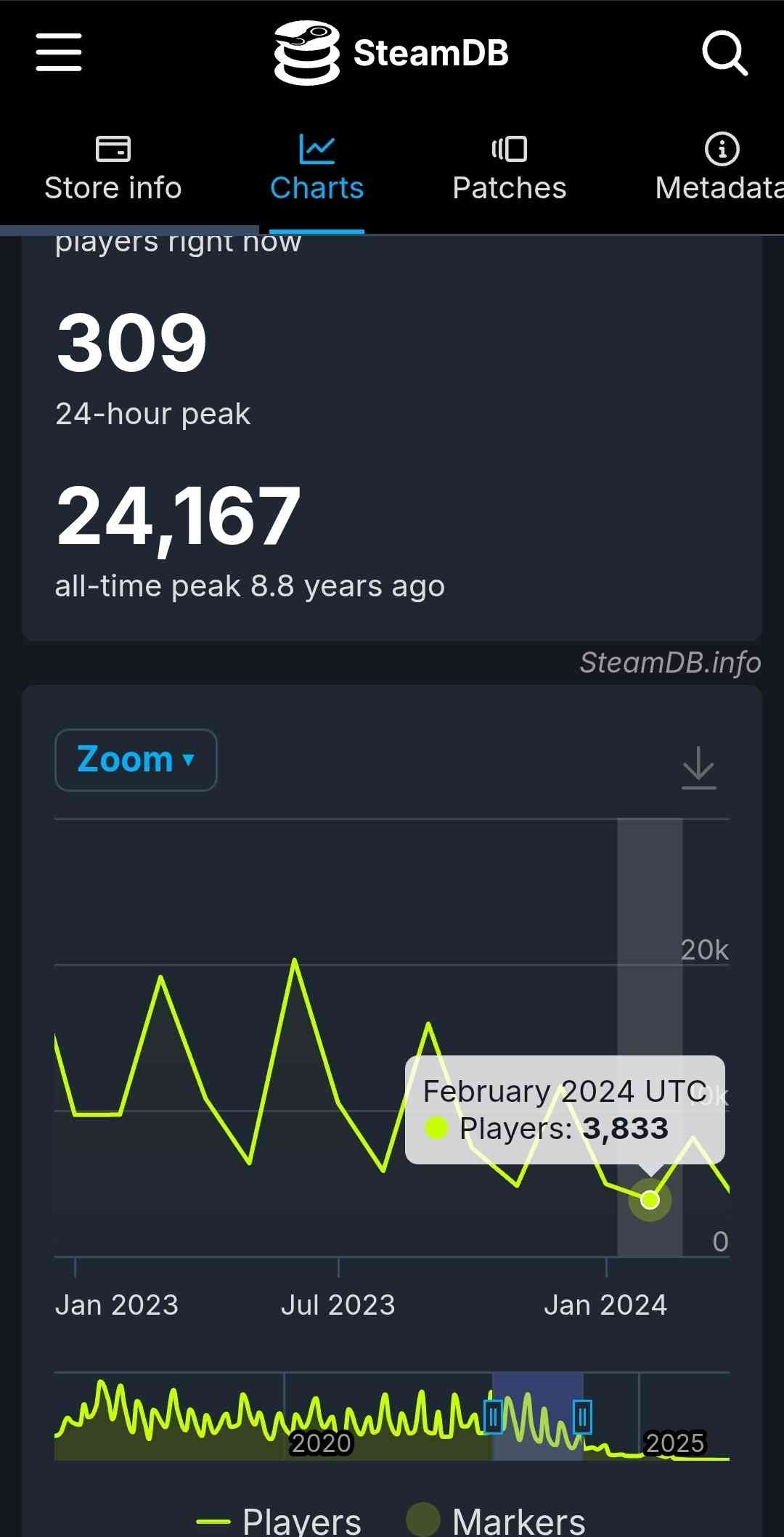784x1537 pixels.
Task: Grab the left range navigator handle
Action: (x=494, y=1416)
